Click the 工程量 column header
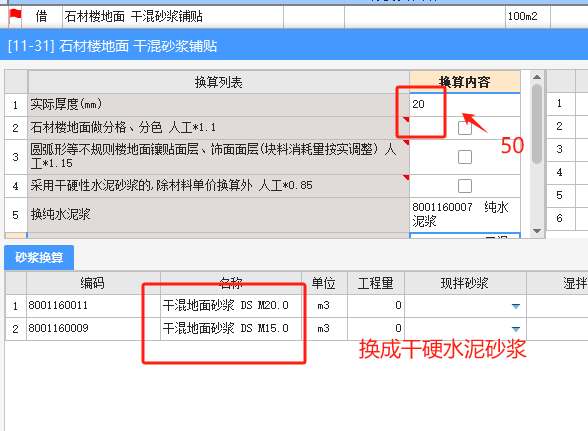The width and height of the screenshot is (588, 431). [376, 283]
